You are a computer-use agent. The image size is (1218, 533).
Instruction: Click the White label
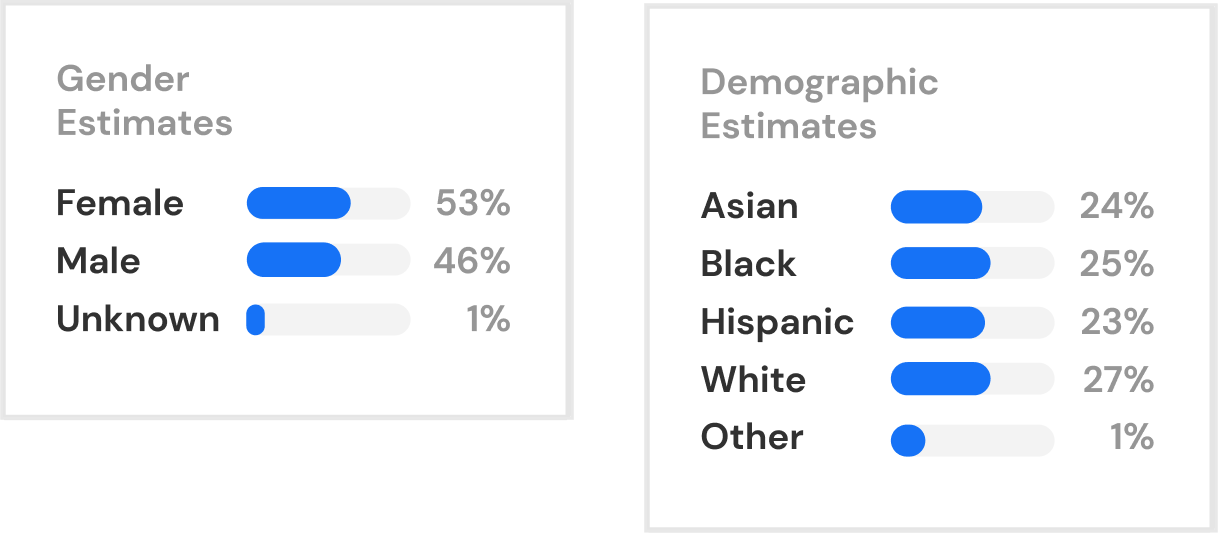tap(753, 380)
